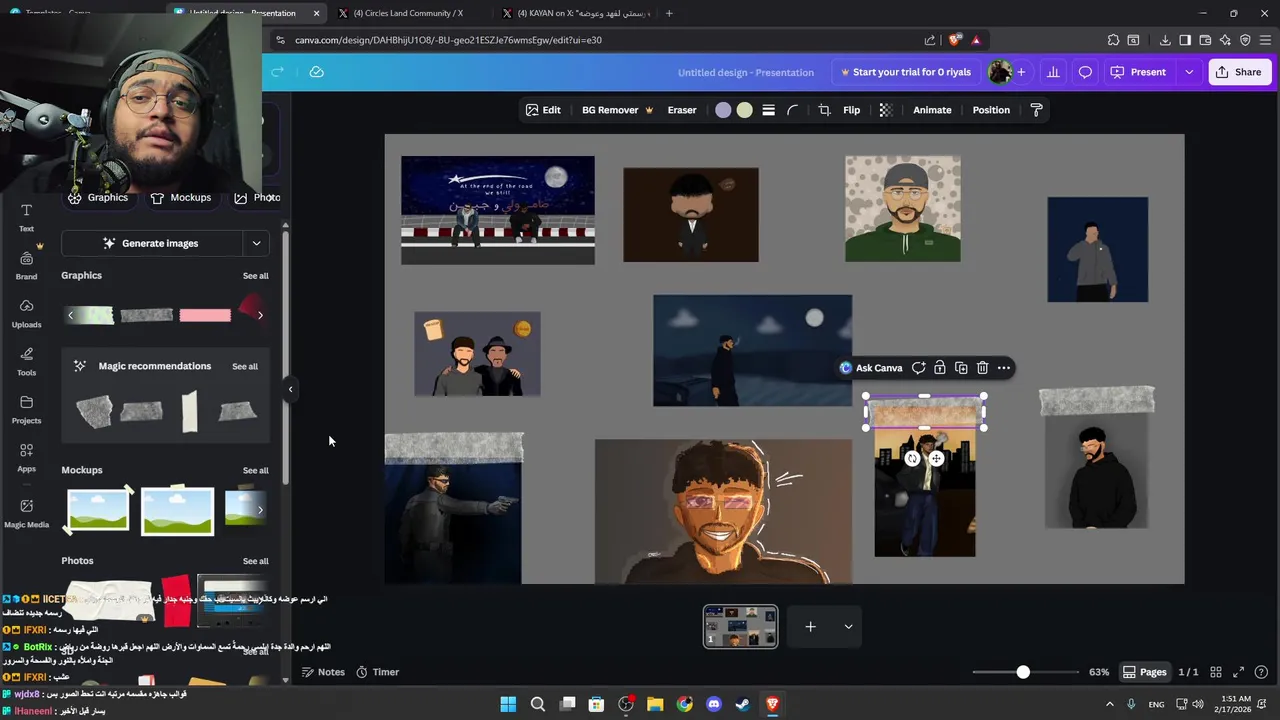Open the Notes panel
This screenshot has height=720, width=1280.
pos(323,672)
